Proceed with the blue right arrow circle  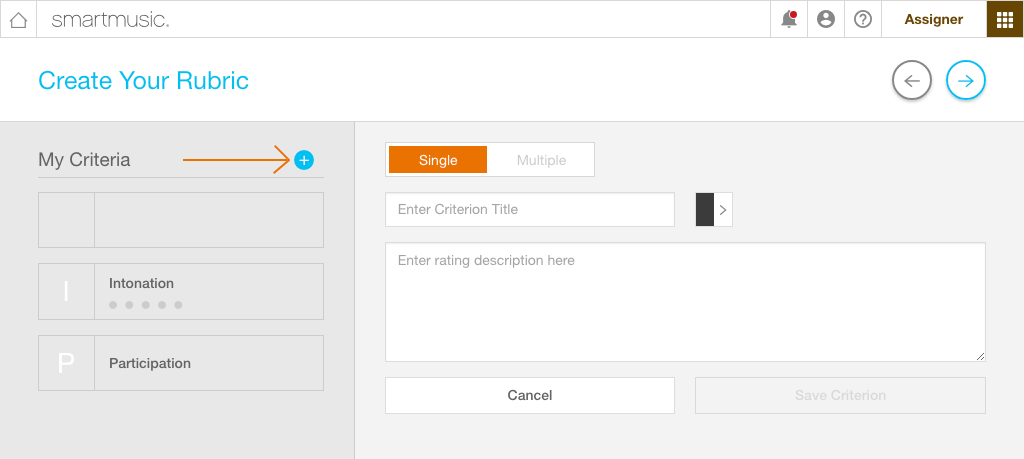[966, 80]
